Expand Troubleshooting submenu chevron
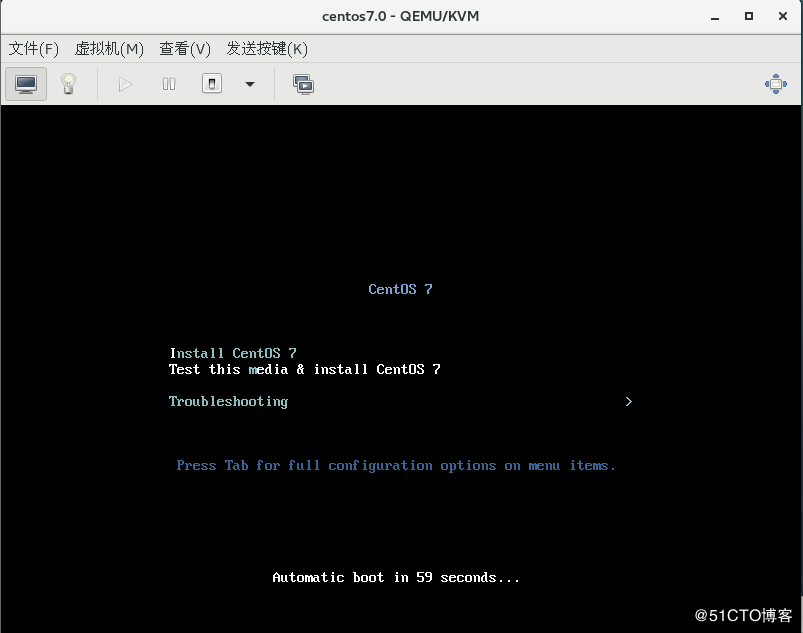803x633 pixels. (628, 402)
